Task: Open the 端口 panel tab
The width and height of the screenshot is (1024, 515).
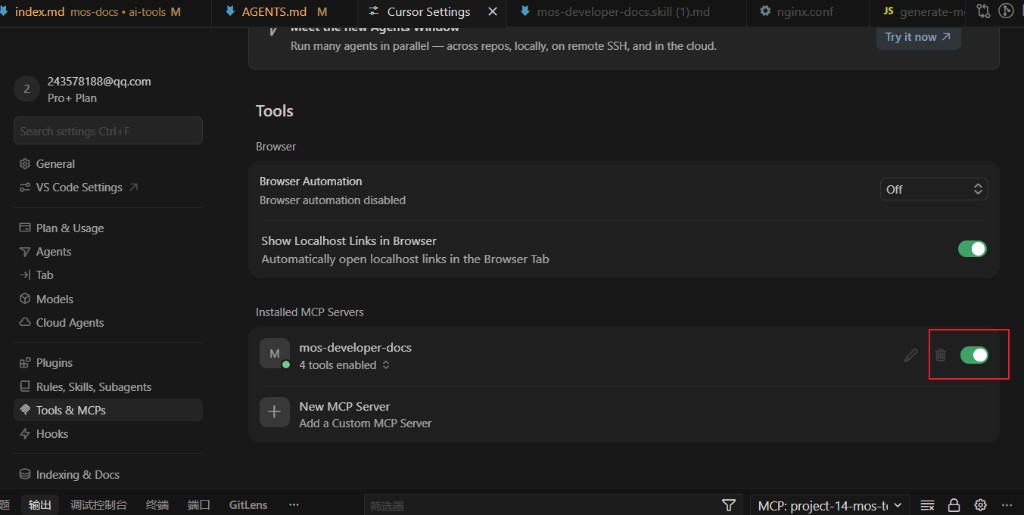Action: [x=199, y=505]
